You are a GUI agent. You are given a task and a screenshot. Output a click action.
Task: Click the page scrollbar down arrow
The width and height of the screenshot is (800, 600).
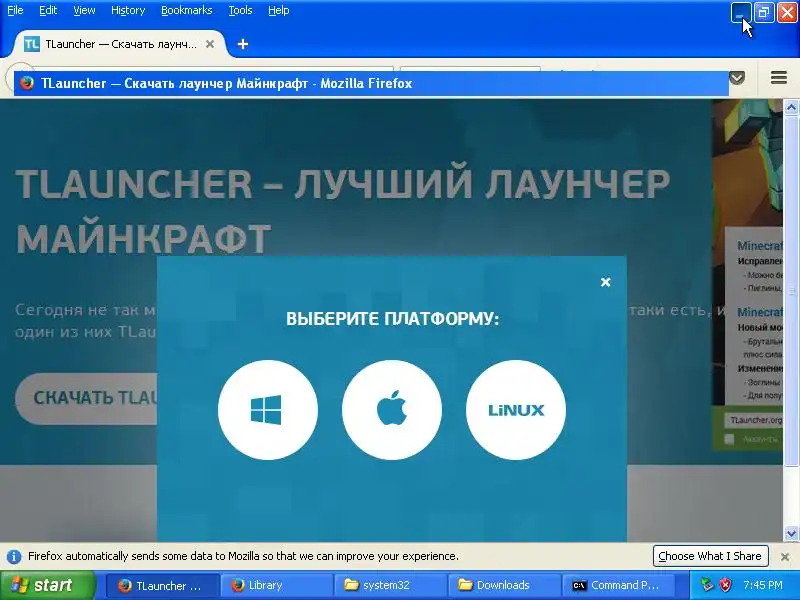[791, 534]
